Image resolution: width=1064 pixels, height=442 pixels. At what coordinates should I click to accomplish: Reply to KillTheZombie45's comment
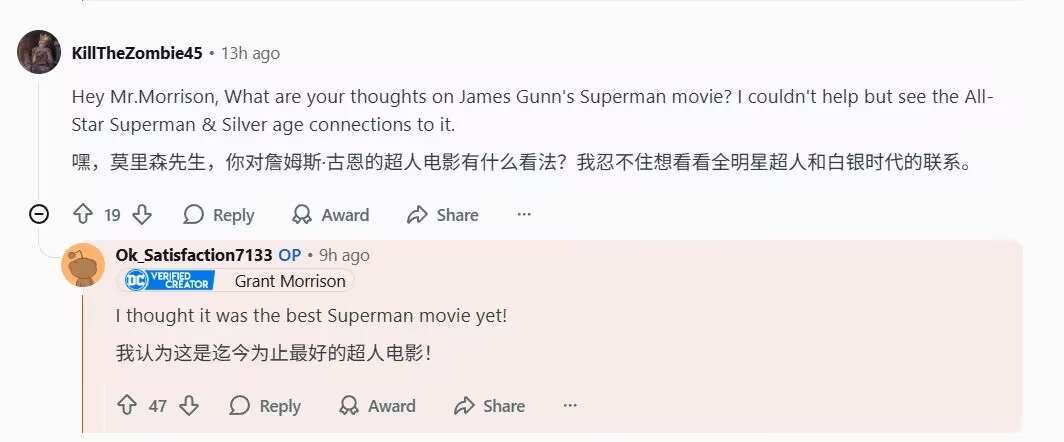(x=219, y=215)
